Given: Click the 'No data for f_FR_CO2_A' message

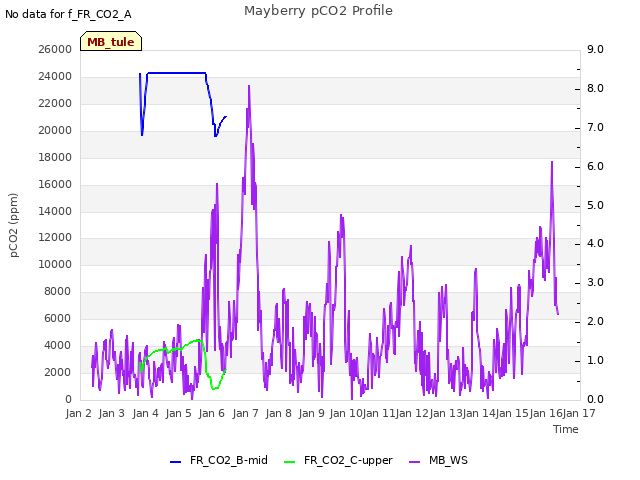Looking at the screenshot, I should [68, 15].
